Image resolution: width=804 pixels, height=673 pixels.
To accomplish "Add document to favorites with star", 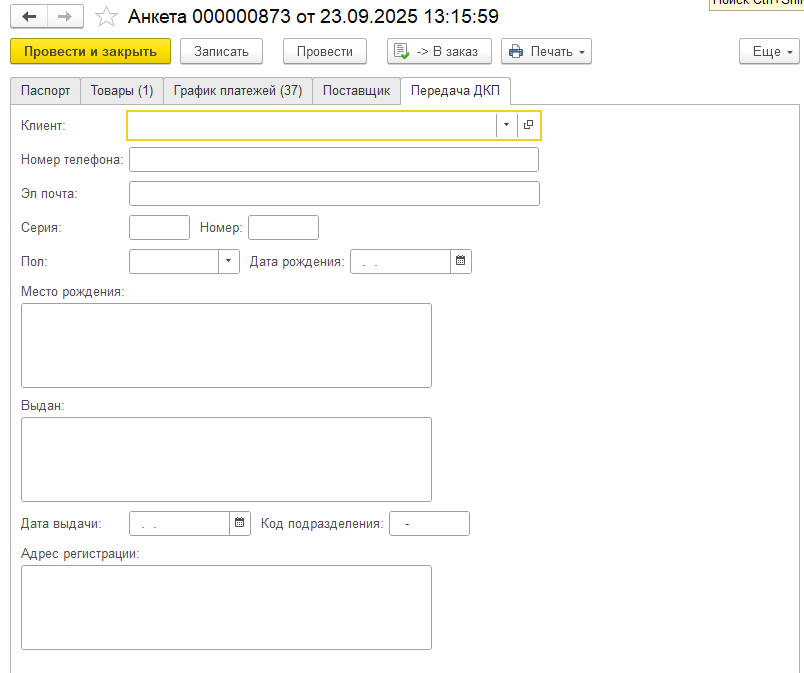I will (x=106, y=17).
